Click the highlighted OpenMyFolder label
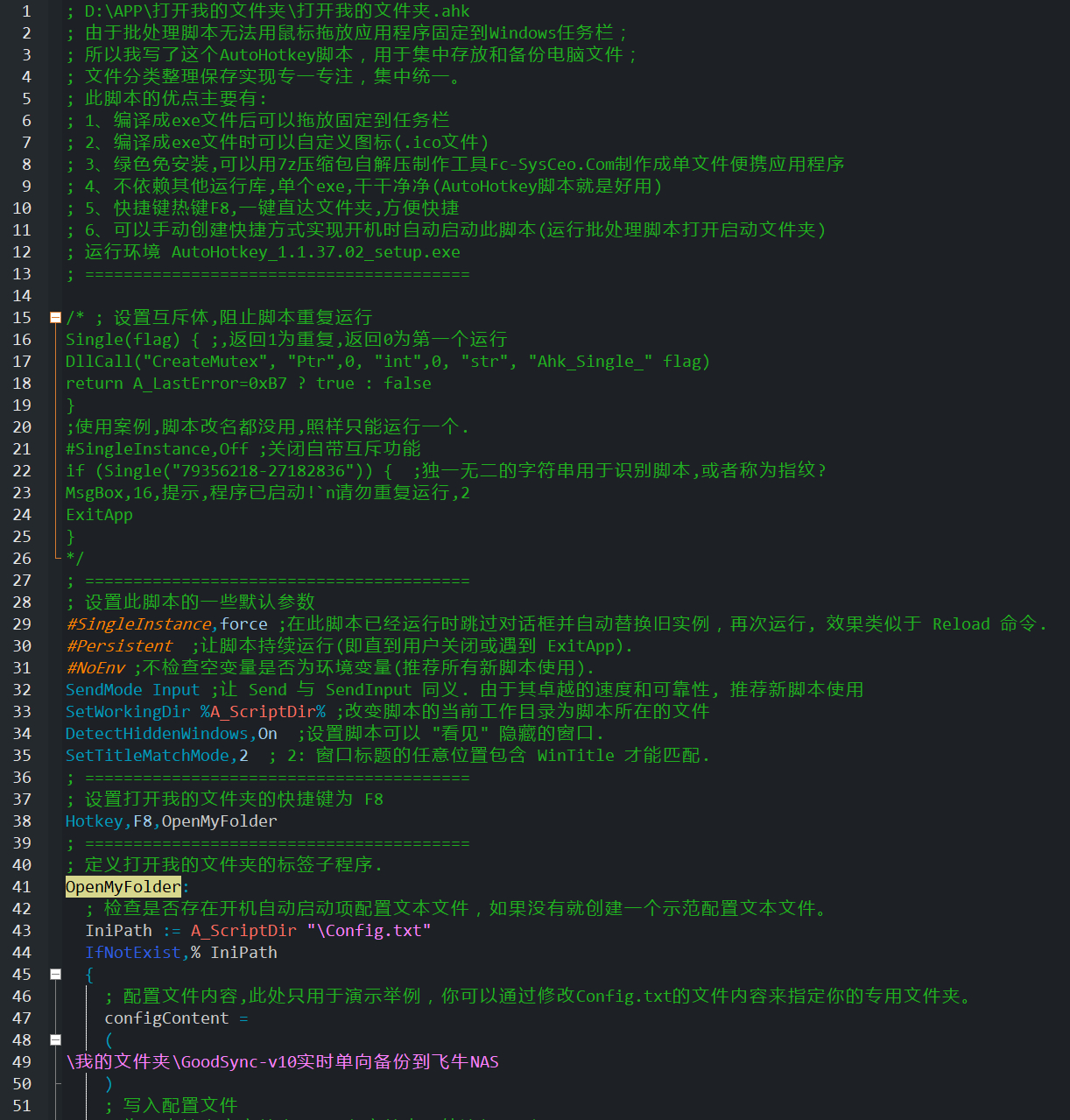Screen dimensions: 1070x1120 click(123, 886)
